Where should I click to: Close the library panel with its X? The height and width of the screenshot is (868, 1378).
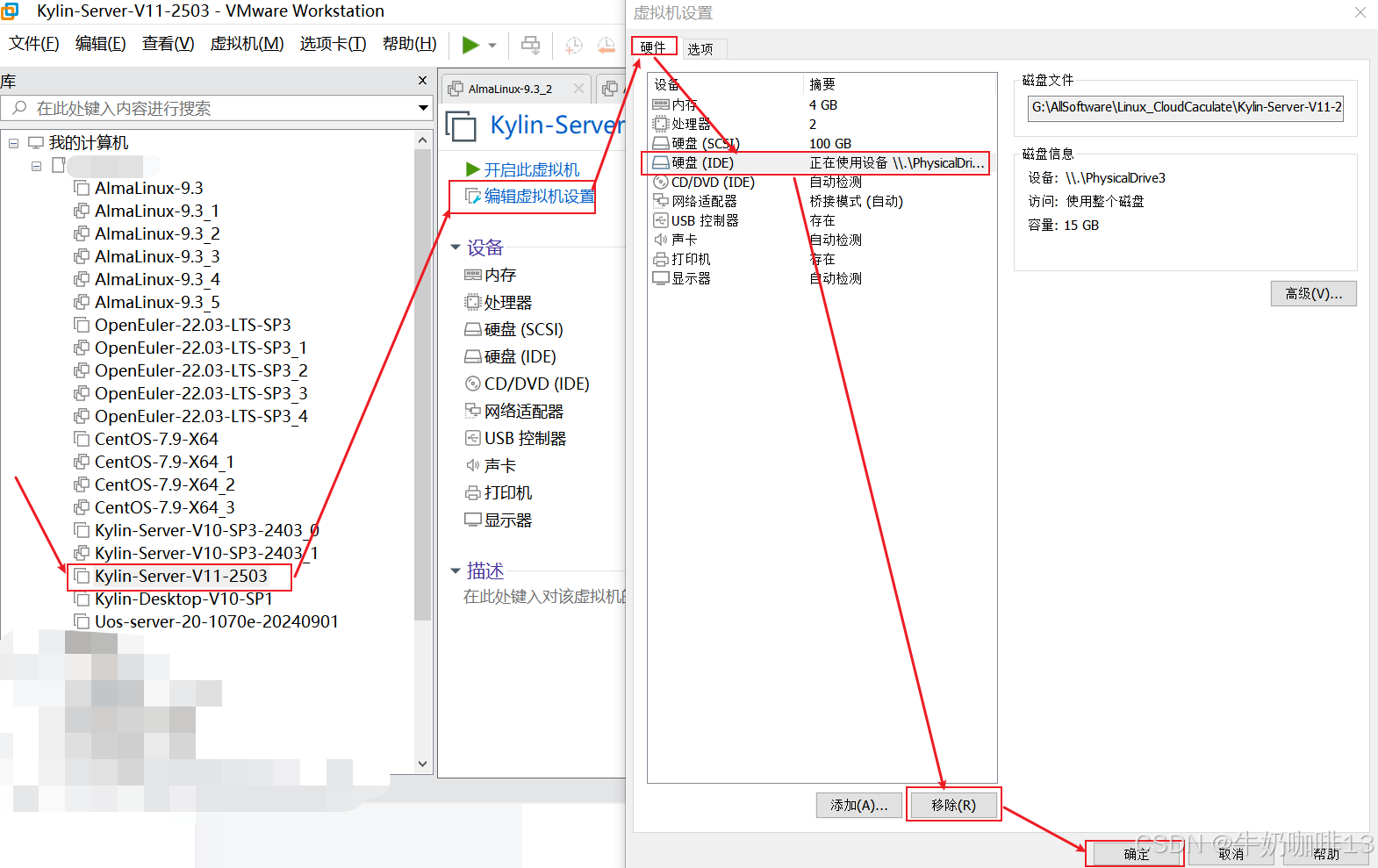click(422, 81)
